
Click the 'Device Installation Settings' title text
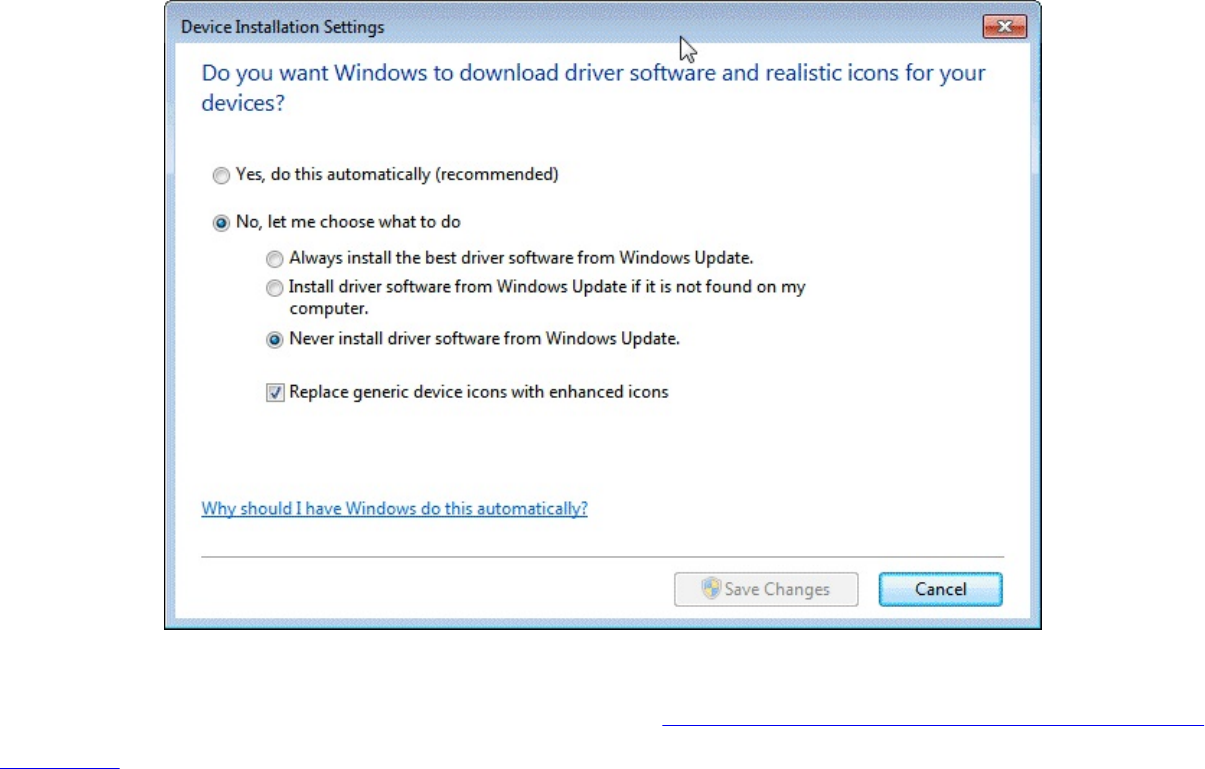click(x=282, y=28)
